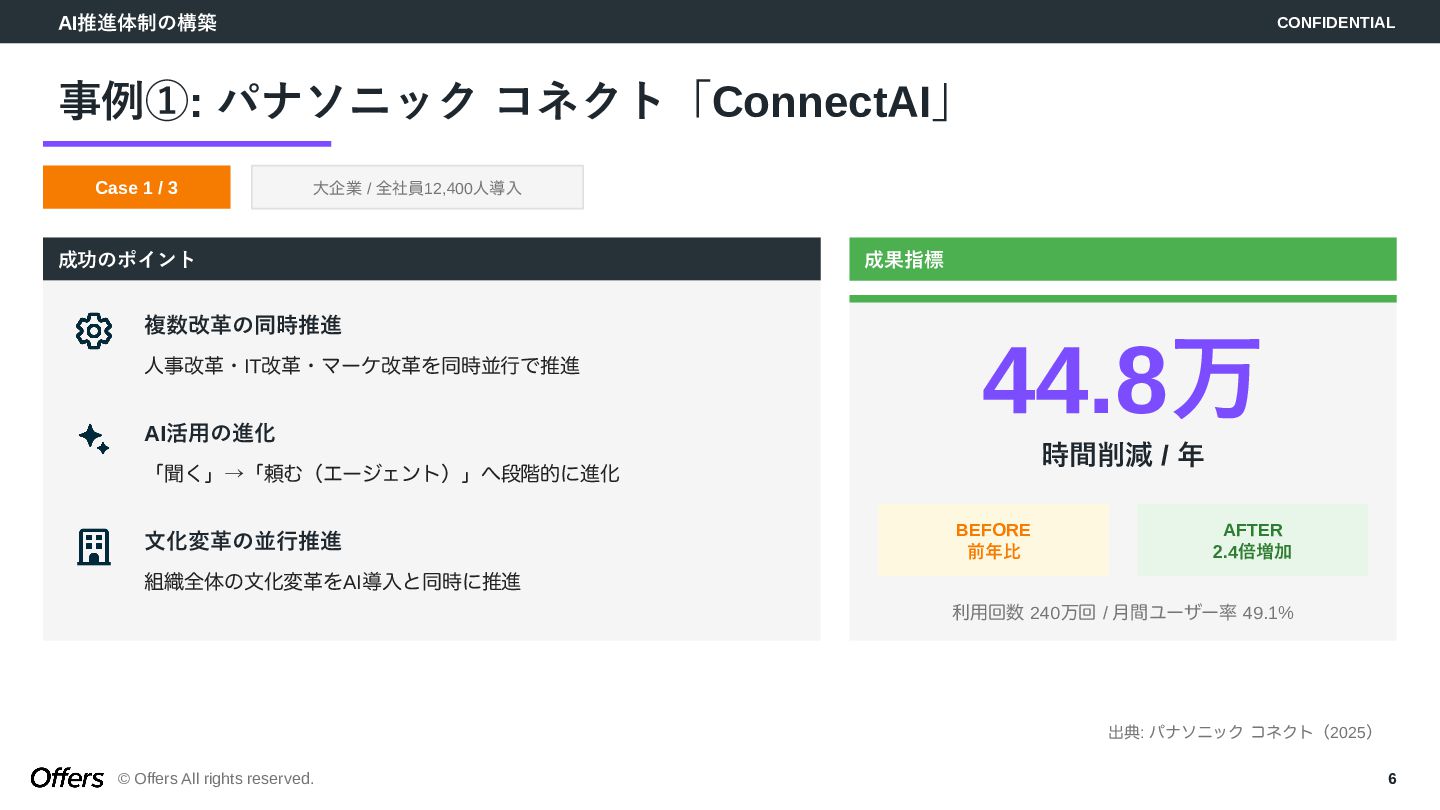Click the AI推進体制の構築 header text

coord(137,22)
